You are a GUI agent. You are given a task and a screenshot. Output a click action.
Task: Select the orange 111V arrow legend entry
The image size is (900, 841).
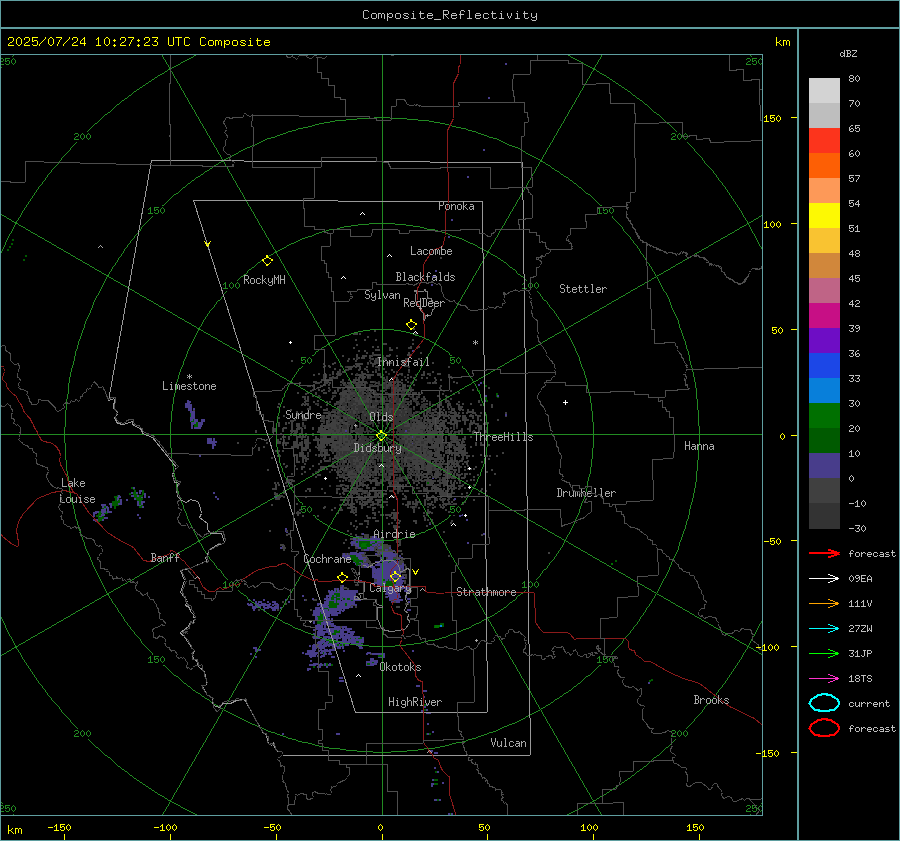pos(824,603)
